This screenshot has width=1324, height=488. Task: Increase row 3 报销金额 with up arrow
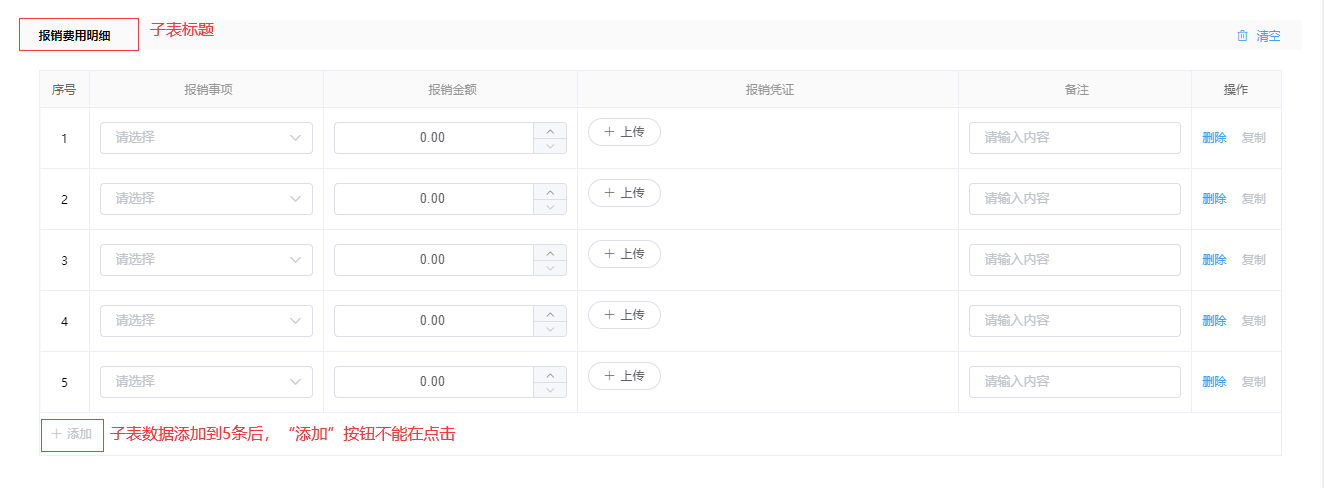(x=550, y=253)
